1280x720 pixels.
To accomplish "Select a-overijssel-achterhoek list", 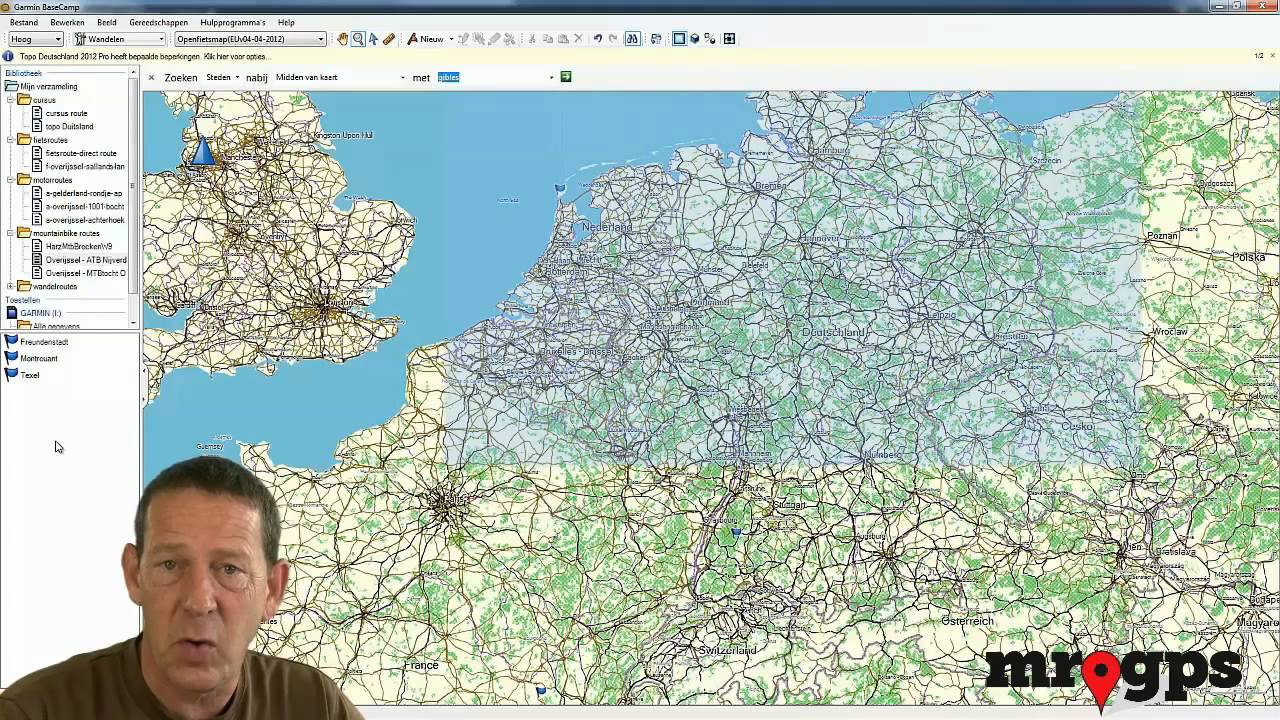I will coord(85,220).
